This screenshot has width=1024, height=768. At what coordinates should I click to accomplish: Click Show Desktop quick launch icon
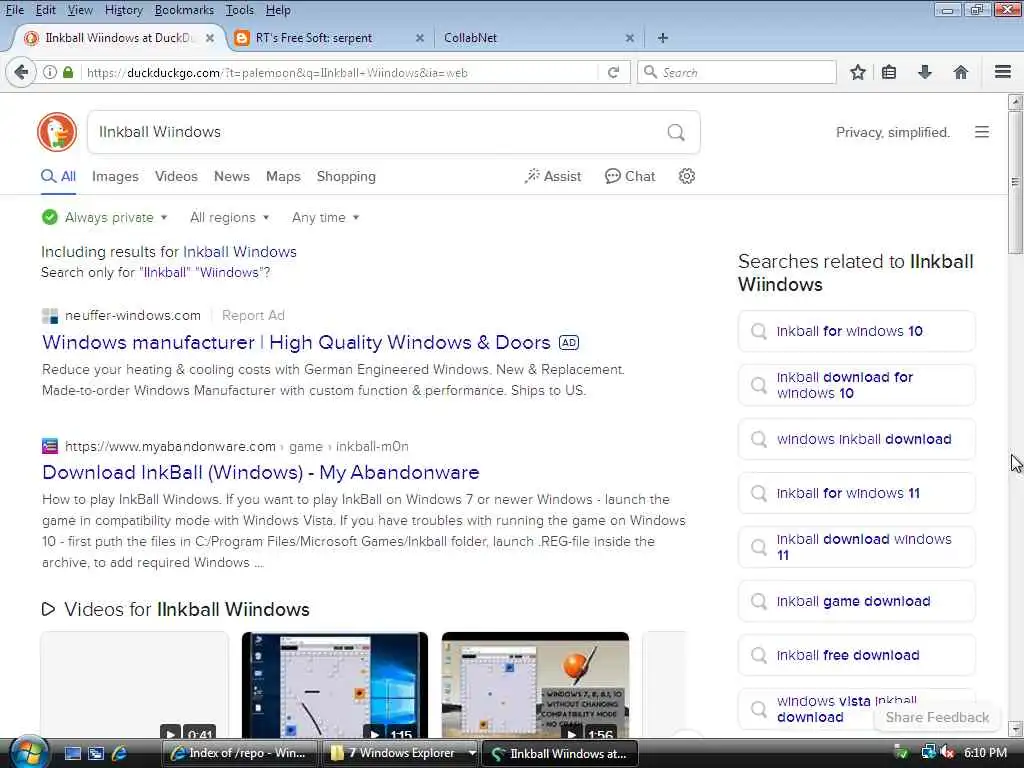point(72,754)
